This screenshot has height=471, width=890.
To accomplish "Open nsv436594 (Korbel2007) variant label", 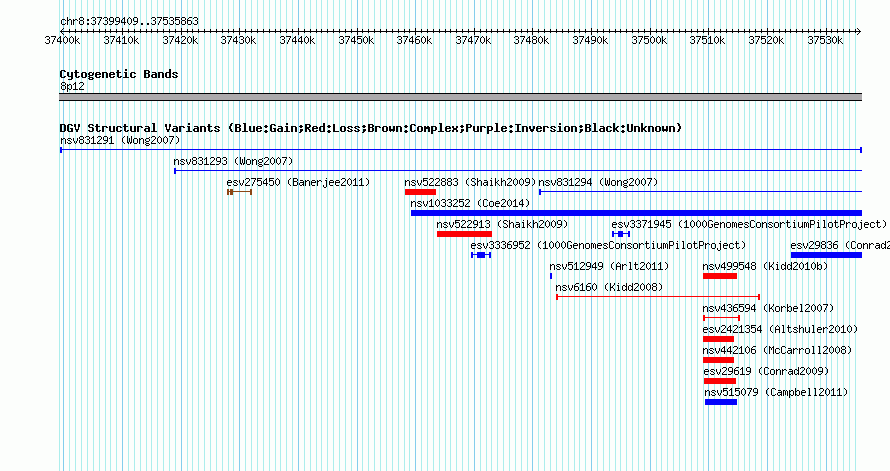I will [768, 308].
